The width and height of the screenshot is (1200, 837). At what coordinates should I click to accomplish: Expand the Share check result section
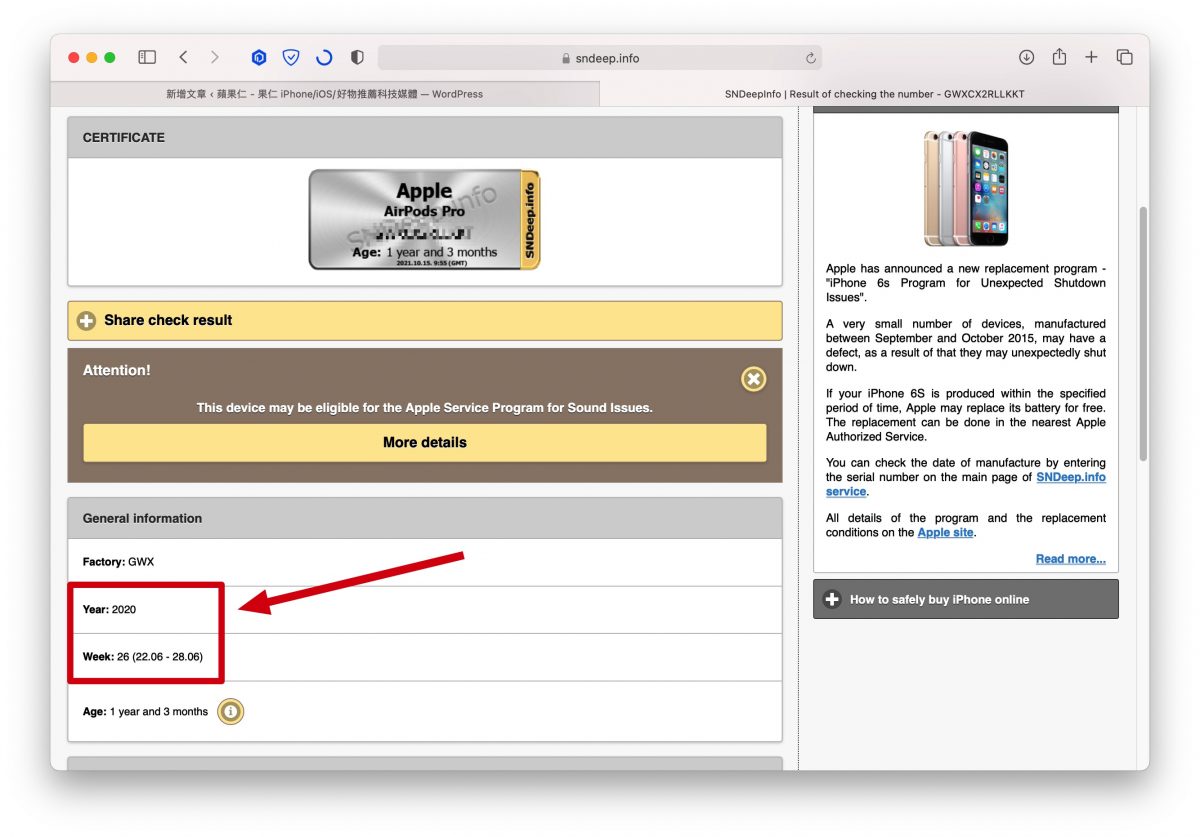[425, 321]
